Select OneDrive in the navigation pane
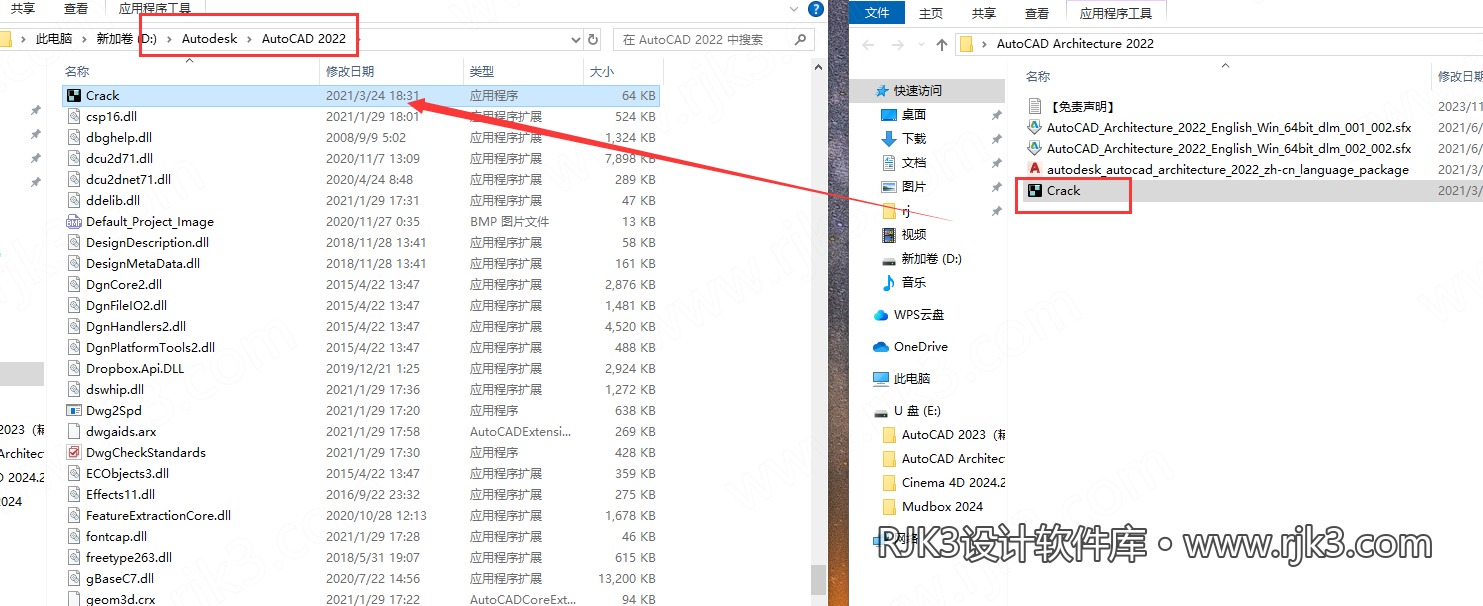This screenshot has width=1483, height=606. (x=911, y=347)
